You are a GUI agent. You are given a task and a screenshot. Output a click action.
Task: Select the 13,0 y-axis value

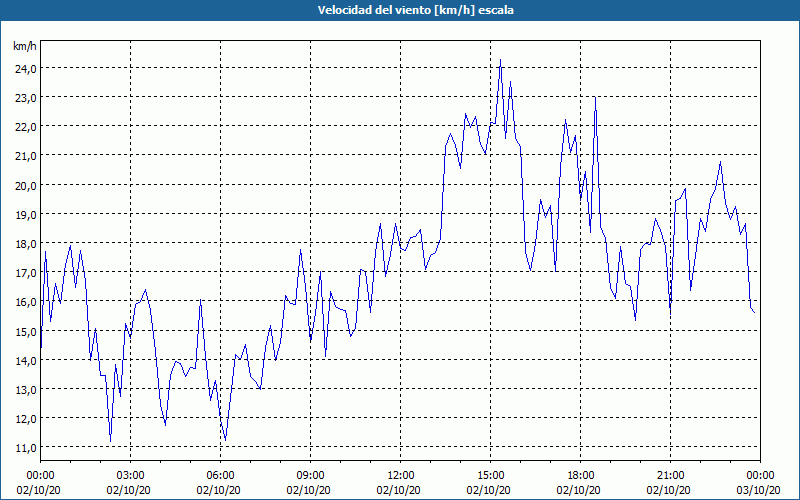click(x=25, y=390)
